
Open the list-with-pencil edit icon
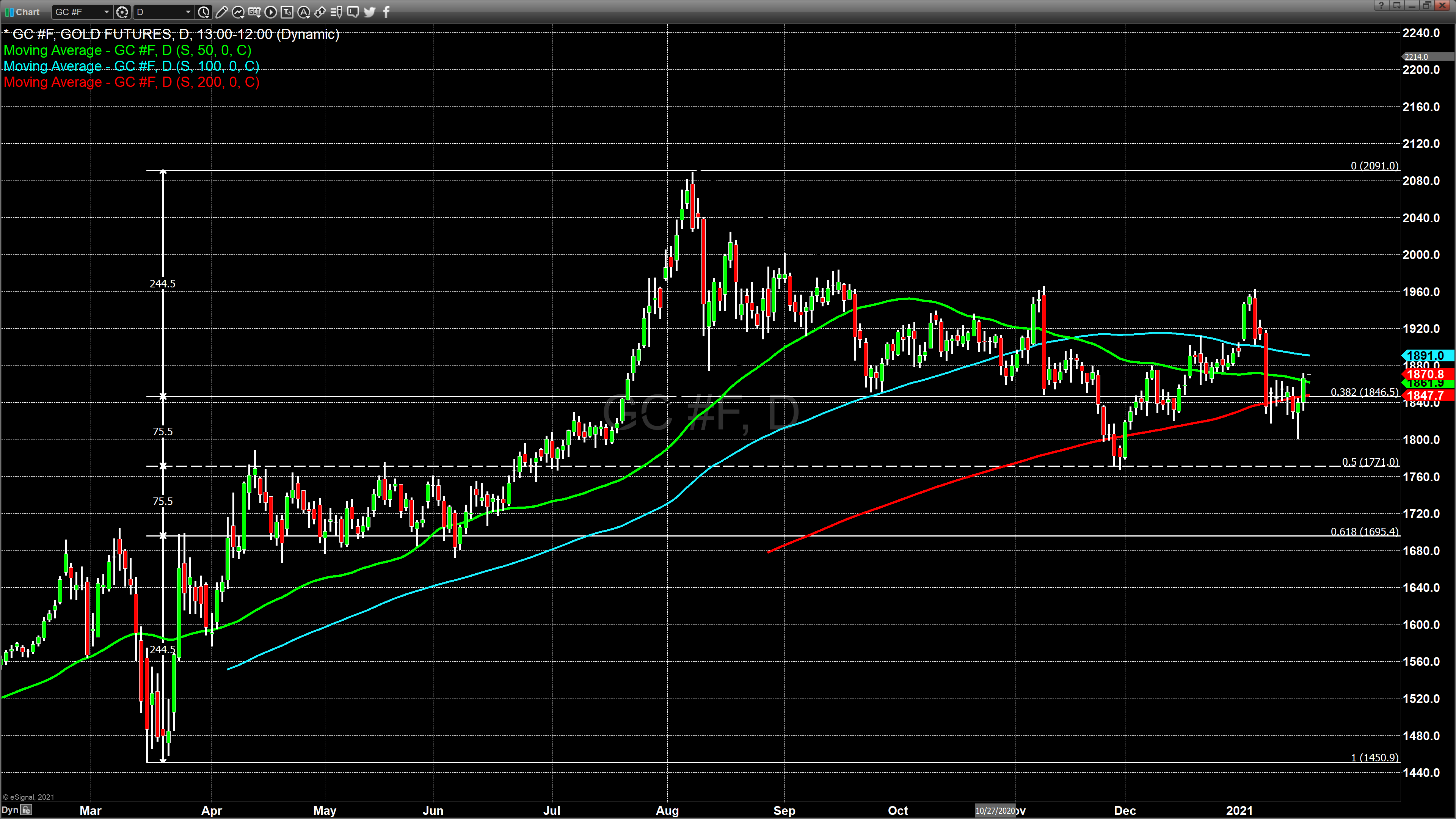tap(336, 12)
